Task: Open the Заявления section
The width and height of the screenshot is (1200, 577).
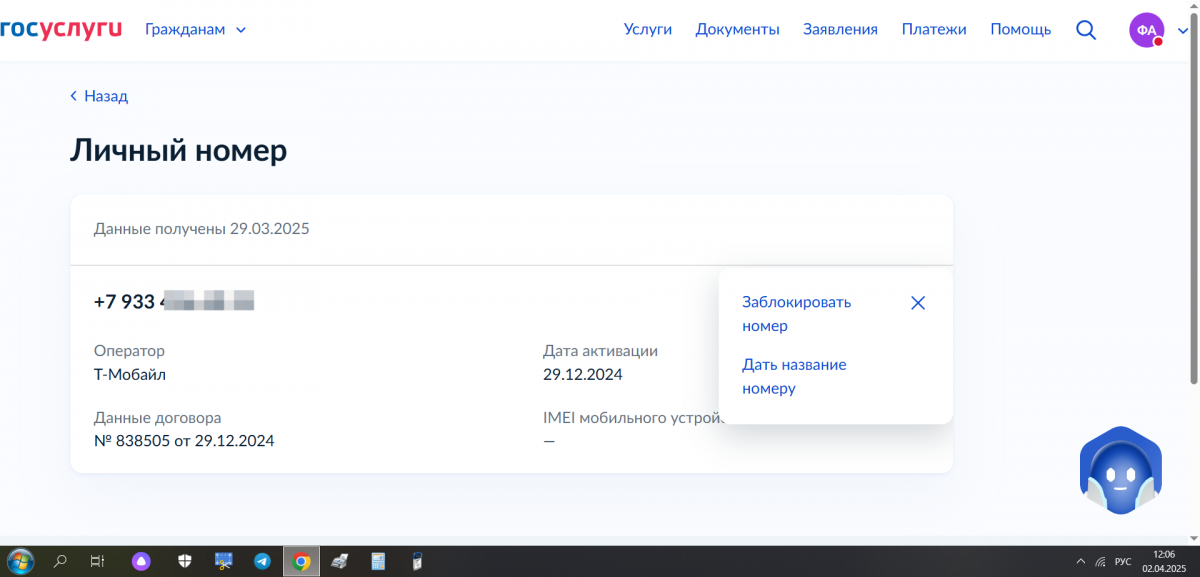Action: 840,30
